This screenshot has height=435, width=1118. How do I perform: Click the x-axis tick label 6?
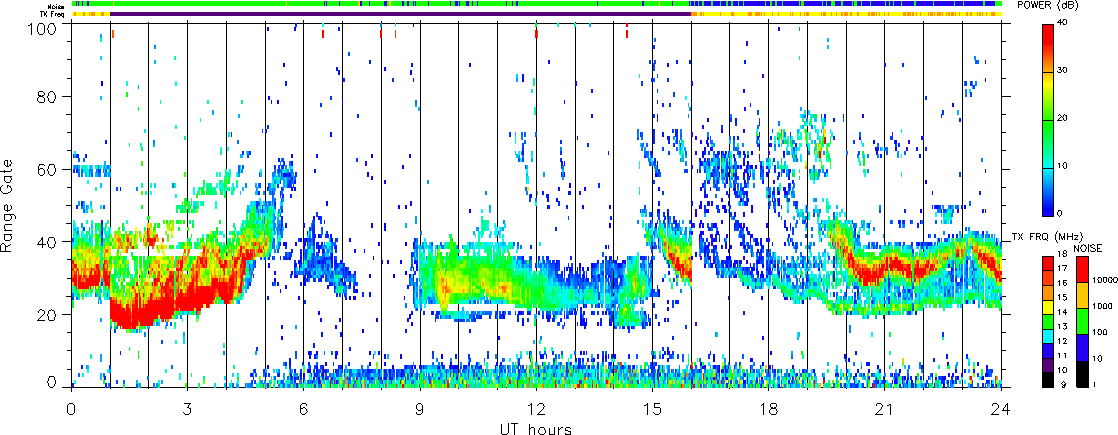[304, 409]
